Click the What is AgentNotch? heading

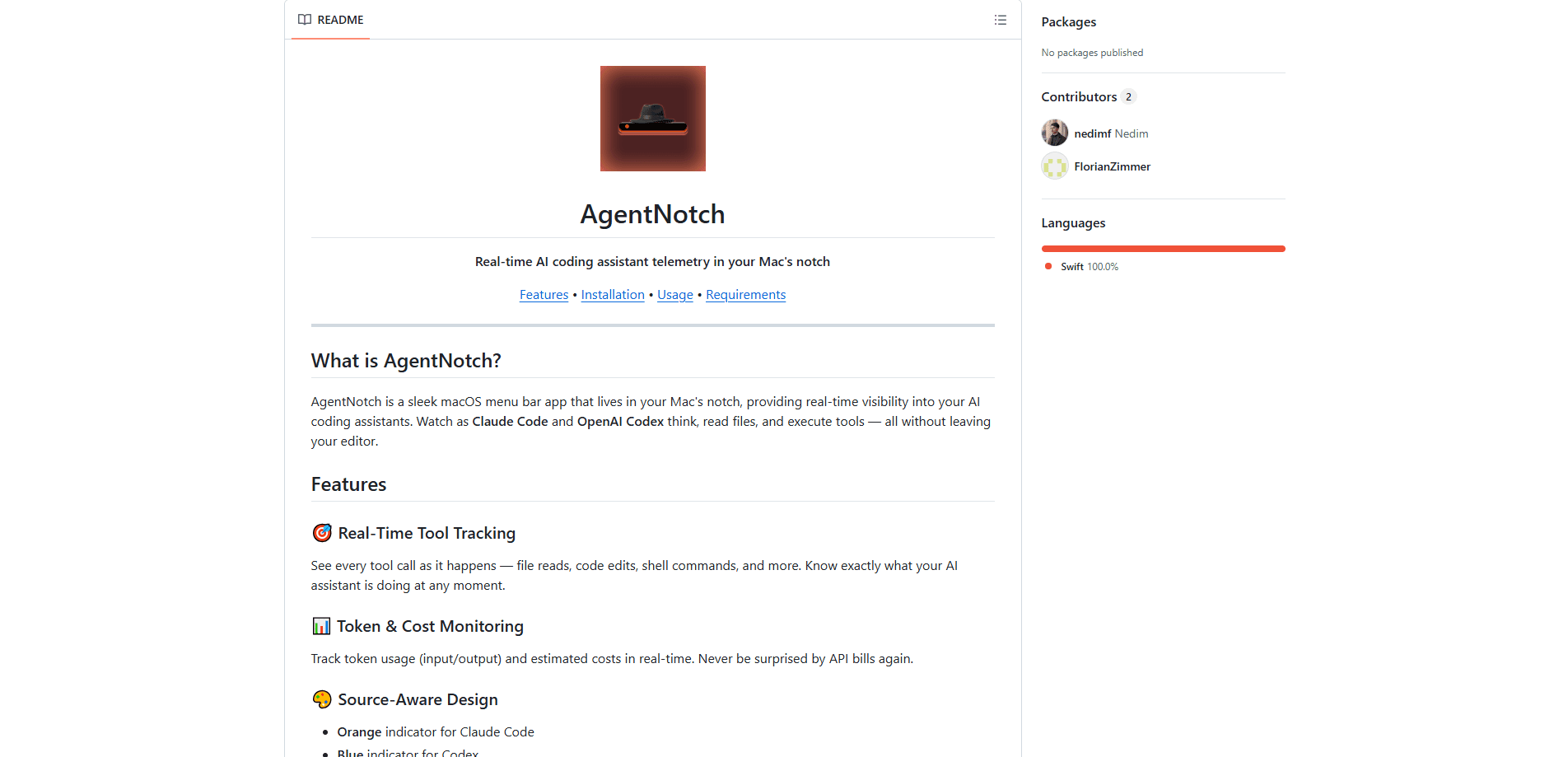click(406, 361)
